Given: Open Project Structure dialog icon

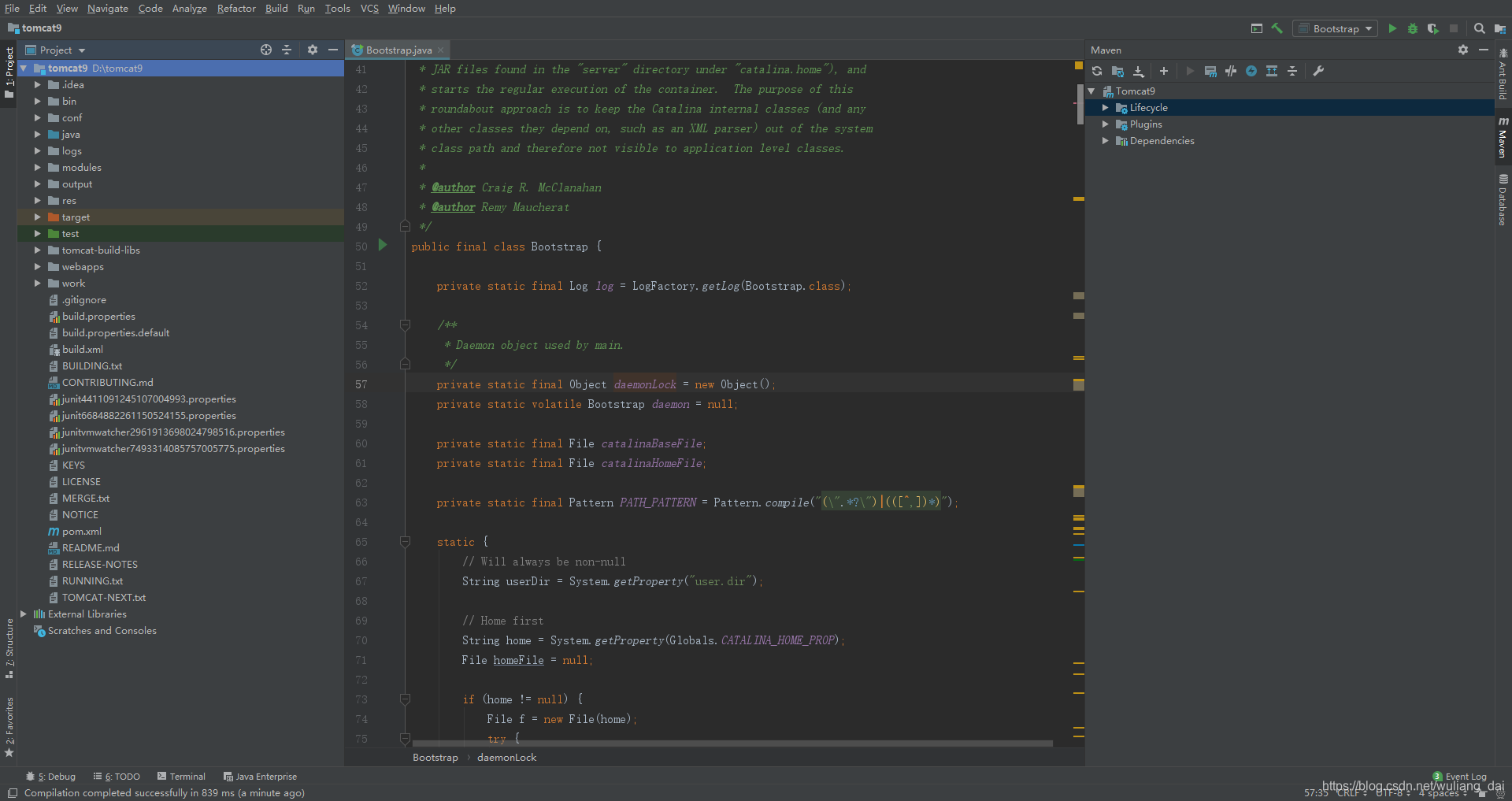Looking at the screenshot, I should 1500,28.
